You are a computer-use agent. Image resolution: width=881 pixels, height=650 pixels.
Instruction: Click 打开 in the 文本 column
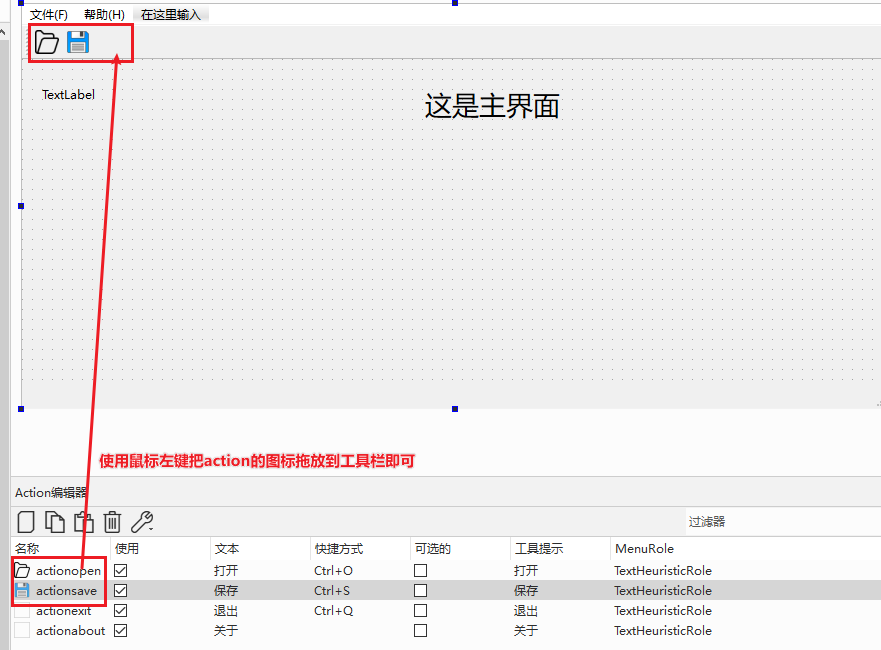click(x=226, y=571)
